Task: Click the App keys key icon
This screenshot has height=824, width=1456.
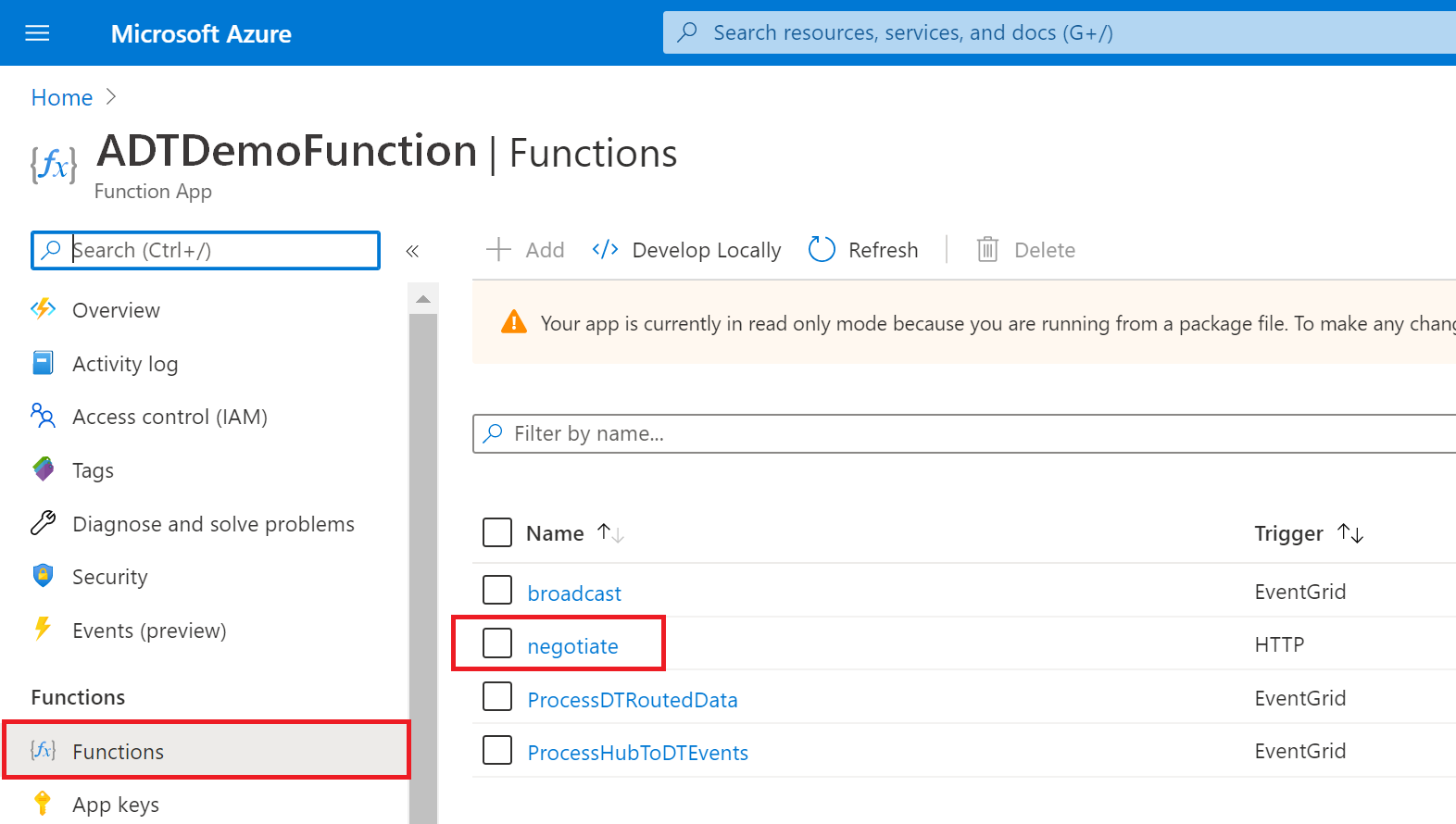Action: (x=43, y=803)
